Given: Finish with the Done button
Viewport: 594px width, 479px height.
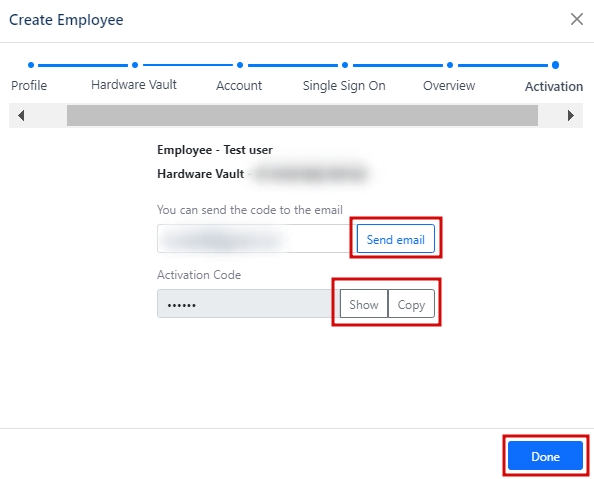Looking at the screenshot, I should click(x=546, y=456).
